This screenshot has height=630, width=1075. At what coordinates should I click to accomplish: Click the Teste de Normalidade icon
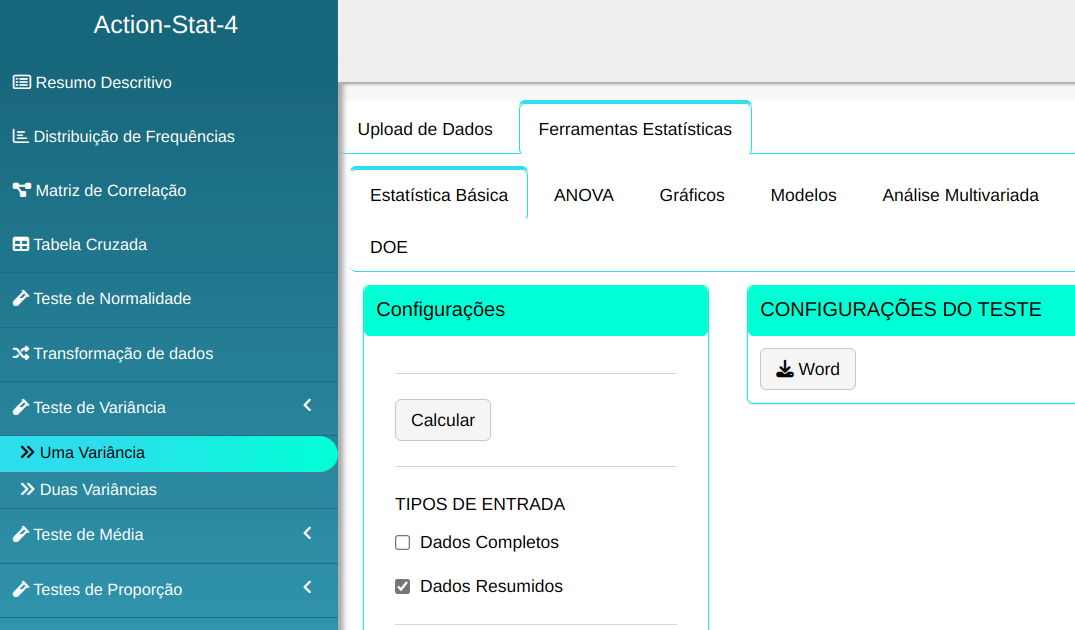point(20,298)
